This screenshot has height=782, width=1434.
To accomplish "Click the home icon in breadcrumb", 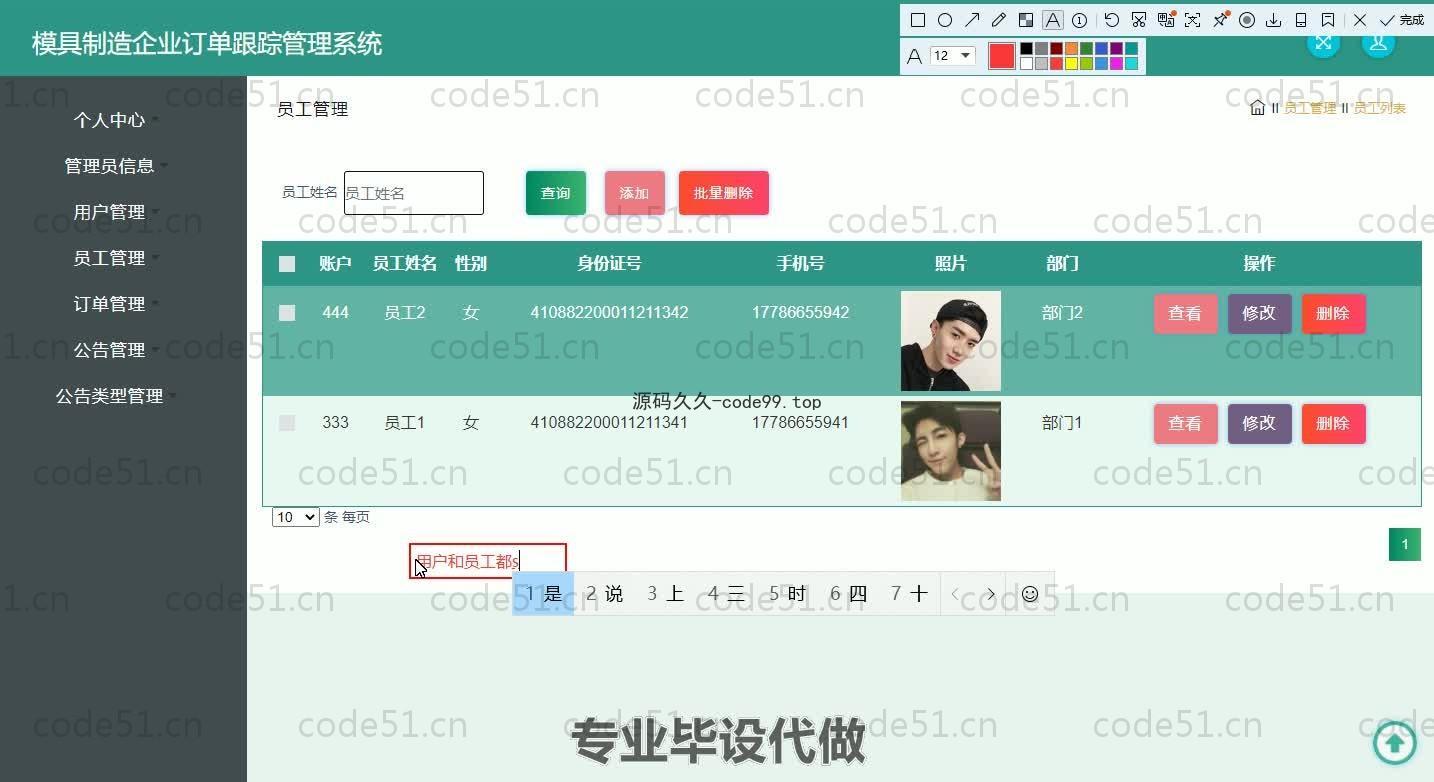I will [x=1258, y=108].
